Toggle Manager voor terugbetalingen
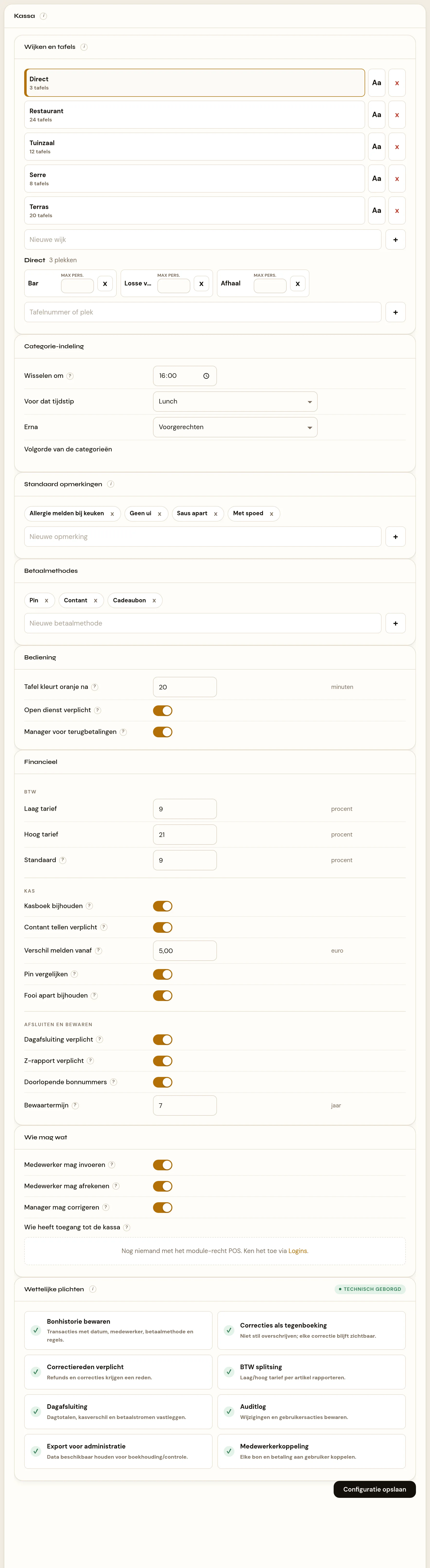430x1568 pixels. [x=163, y=732]
